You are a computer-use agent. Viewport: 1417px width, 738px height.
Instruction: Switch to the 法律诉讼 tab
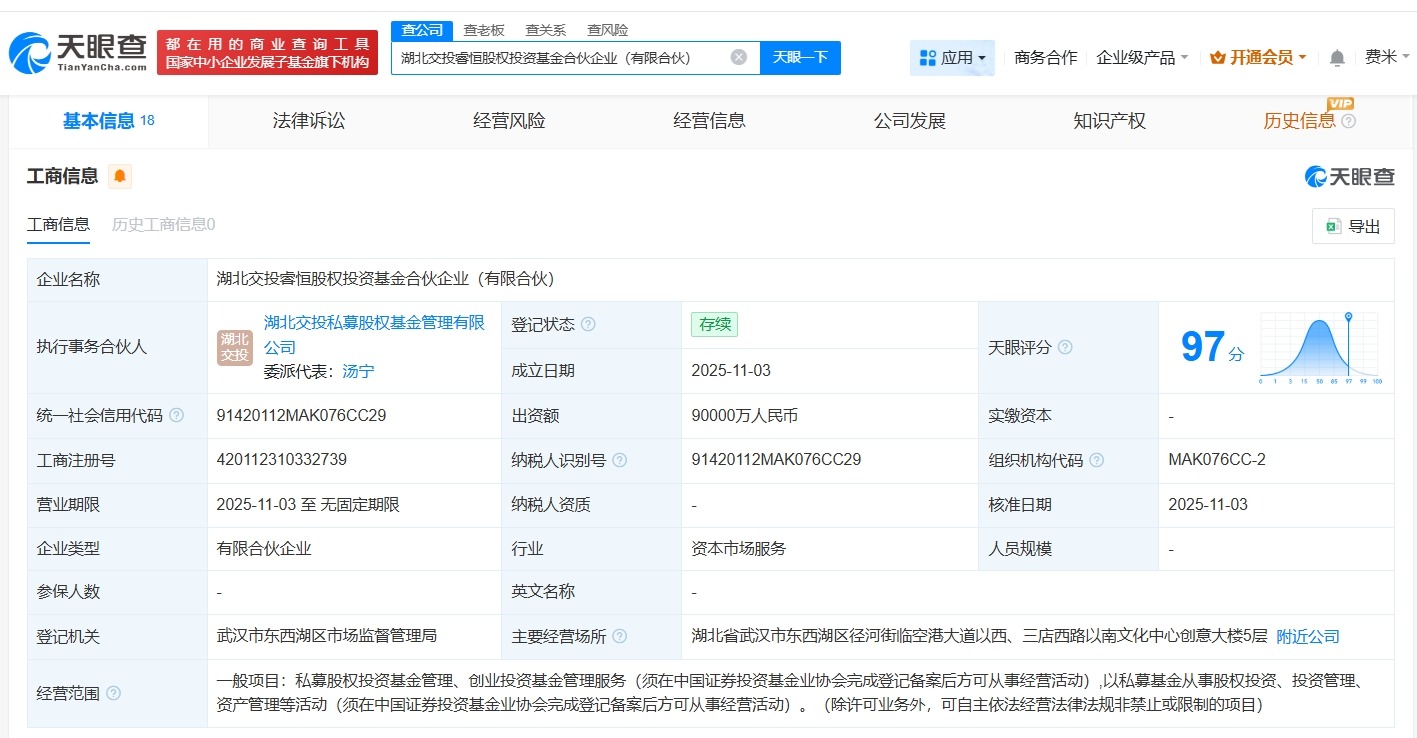tap(308, 120)
